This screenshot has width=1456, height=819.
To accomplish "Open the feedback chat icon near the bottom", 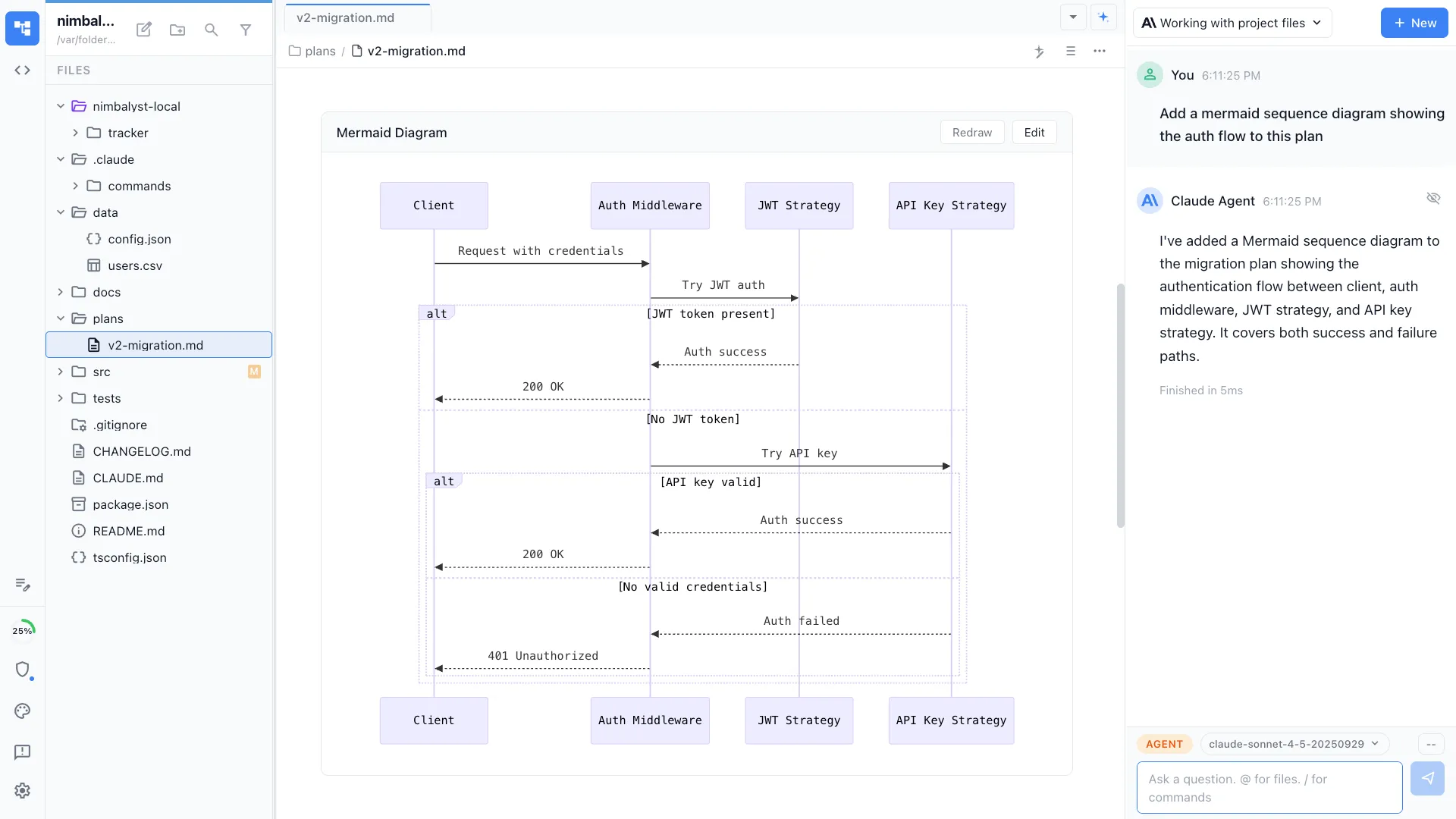I will point(22,752).
